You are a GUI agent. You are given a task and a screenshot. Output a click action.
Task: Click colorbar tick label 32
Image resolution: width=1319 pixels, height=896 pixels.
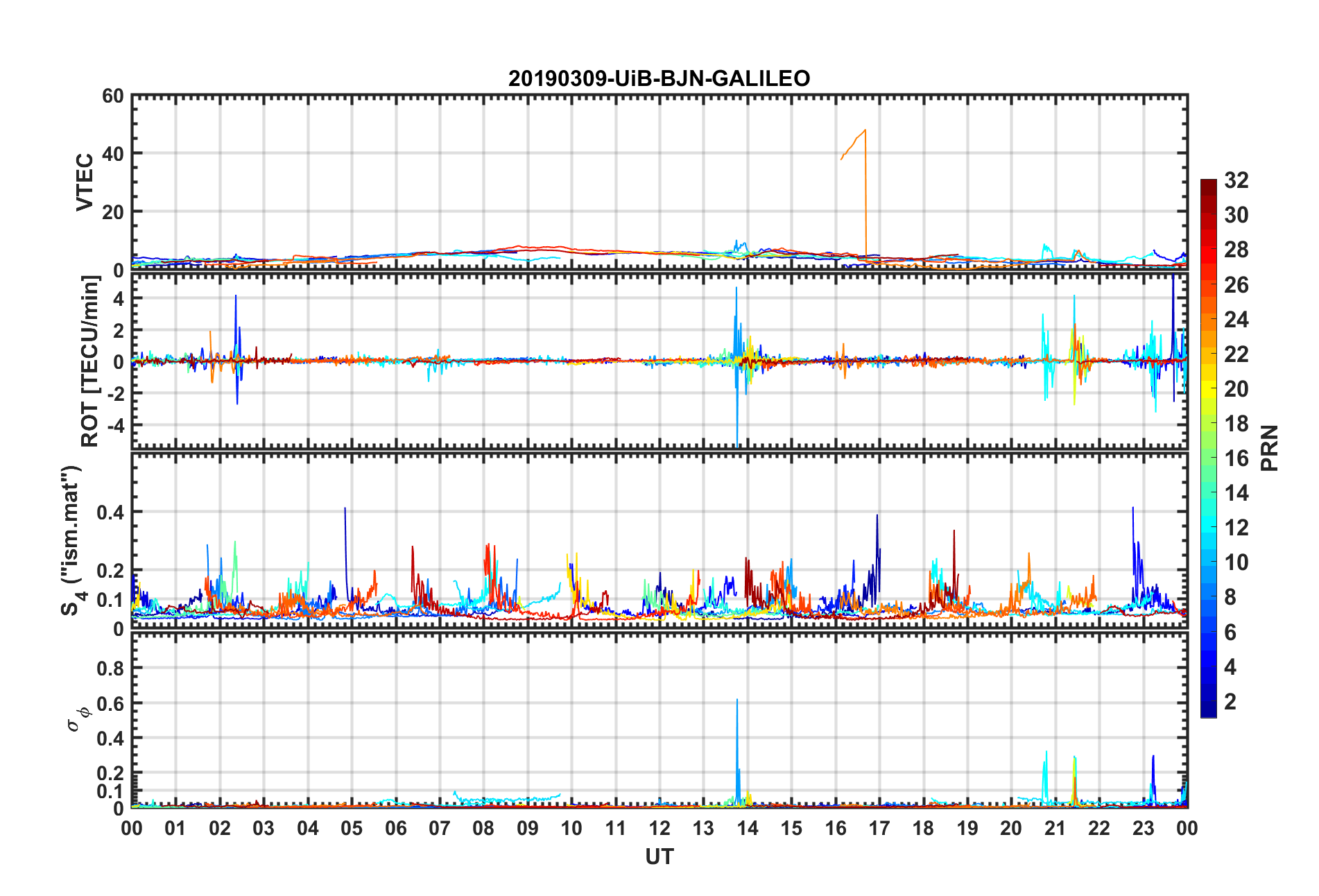tap(1236, 180)
